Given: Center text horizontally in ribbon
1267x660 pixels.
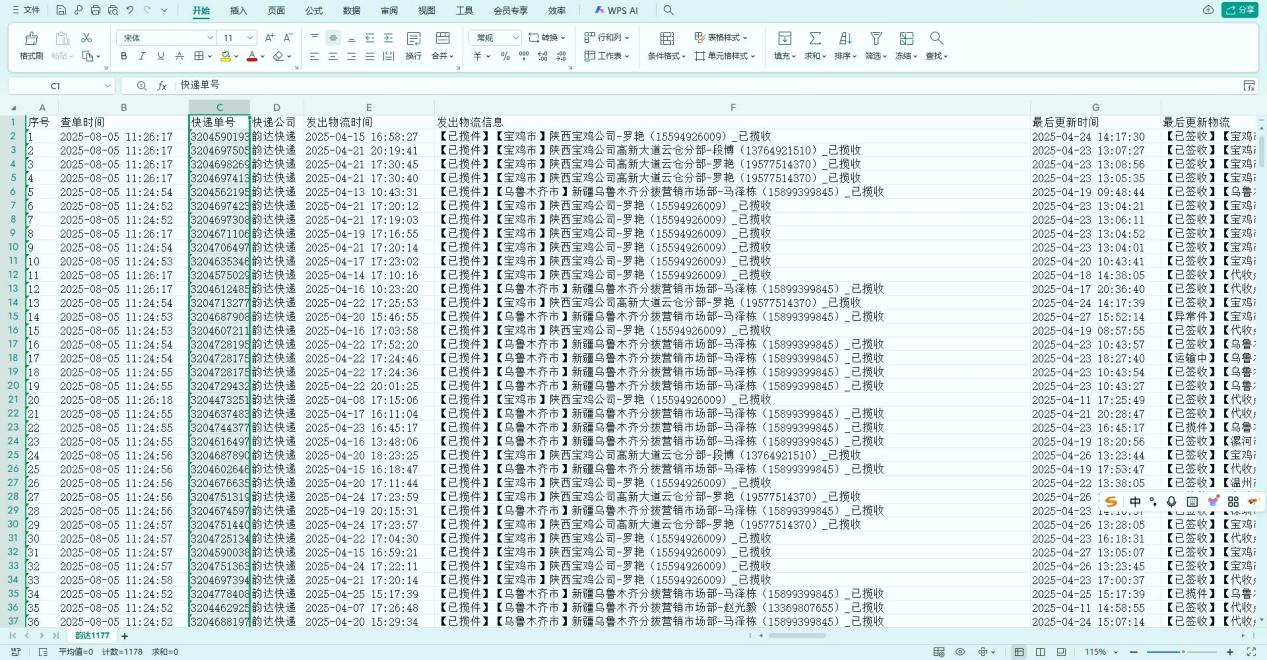Looking at the screenshot, I should [333, 56].
